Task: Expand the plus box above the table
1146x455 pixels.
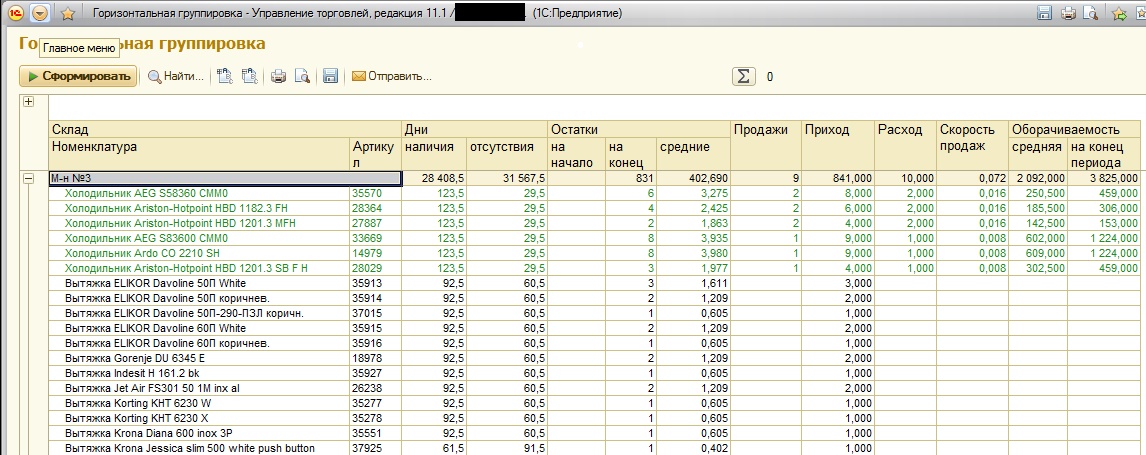Action: [x=29, y=102]
